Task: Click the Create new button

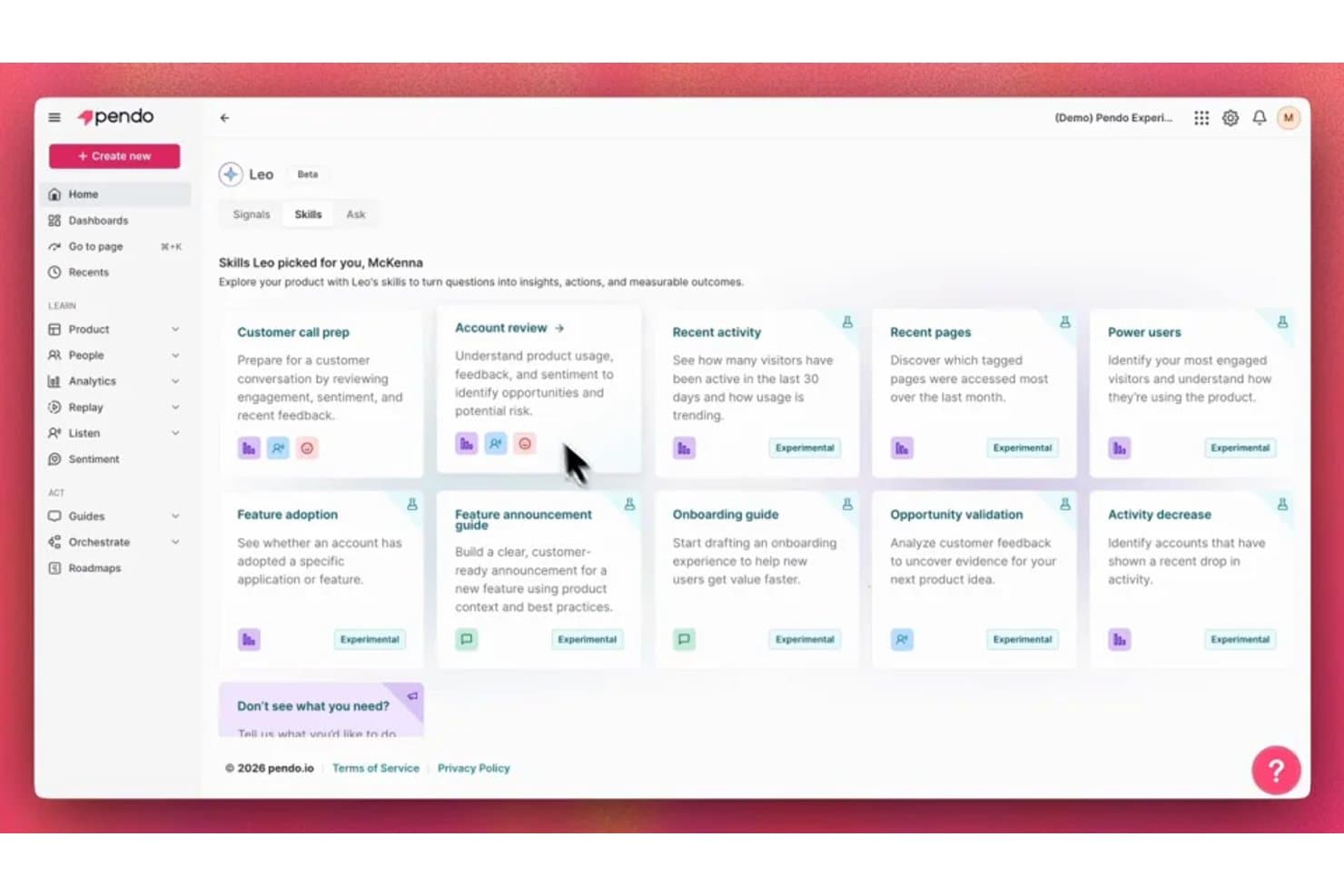Action: (x=114, y=156)
